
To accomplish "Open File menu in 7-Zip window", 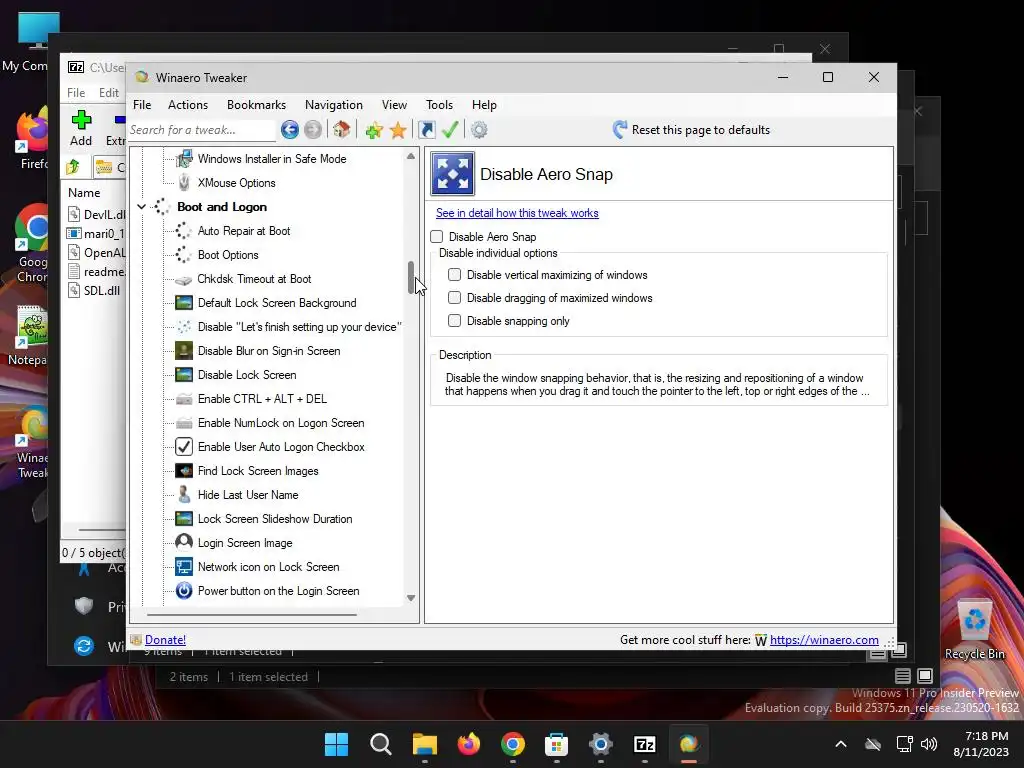I will 76,93.
